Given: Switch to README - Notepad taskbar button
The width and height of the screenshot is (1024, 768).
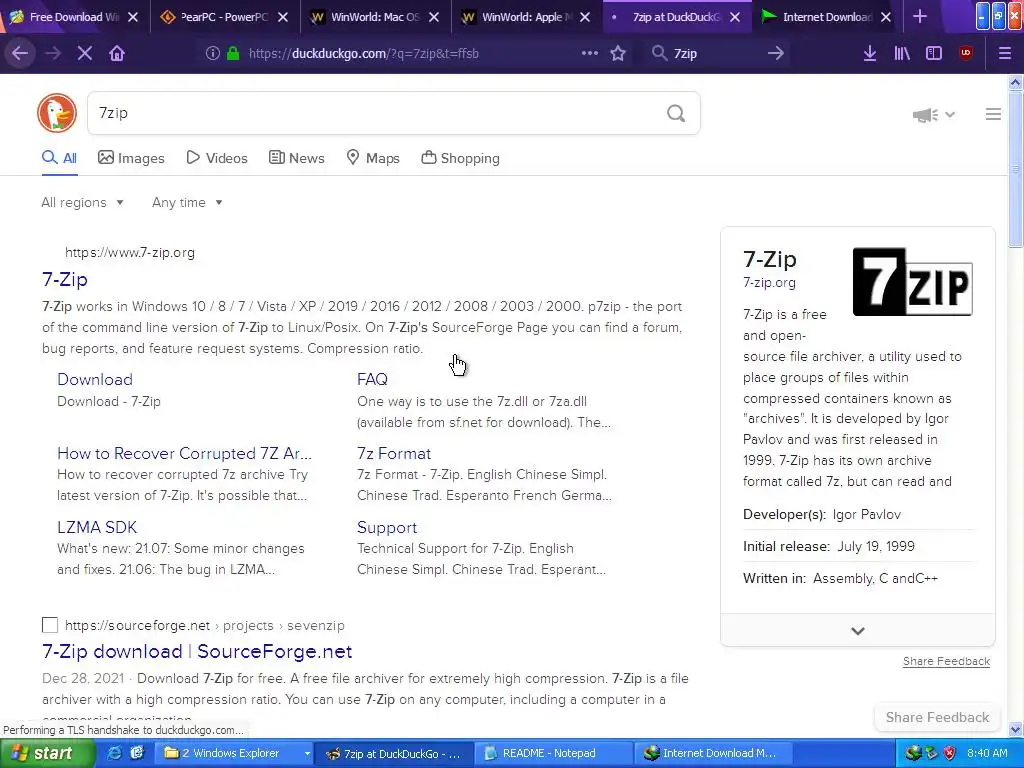Looking at the screenshot, I should click(x=552, y=754).
